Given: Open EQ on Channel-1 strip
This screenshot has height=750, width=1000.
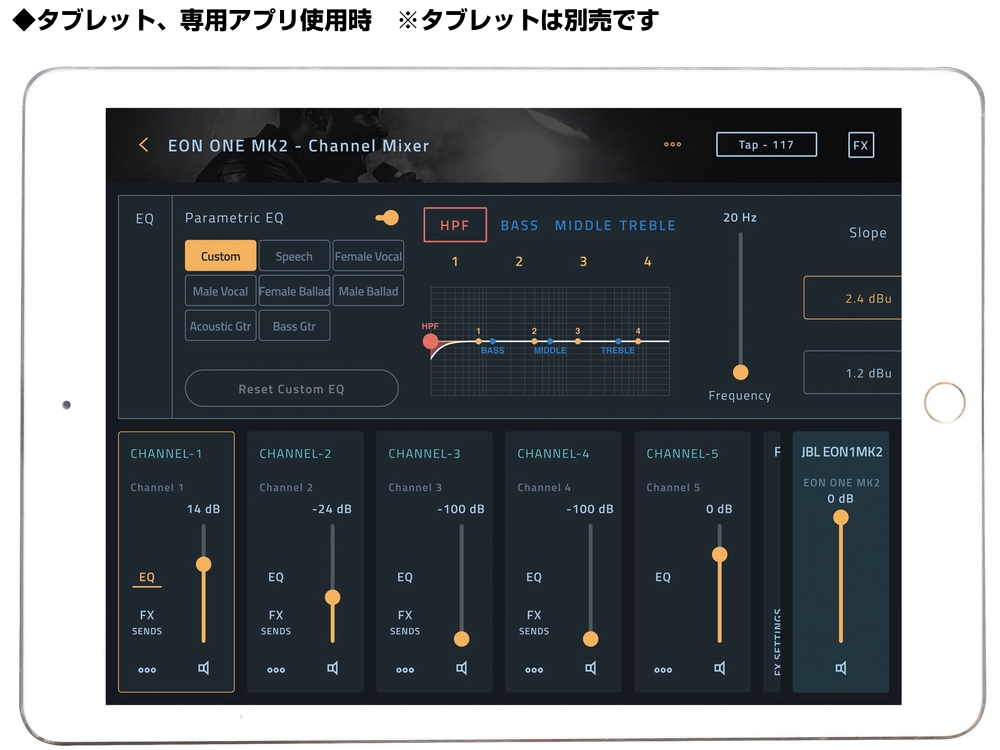Looking at the screenshot, I should 147,577.
